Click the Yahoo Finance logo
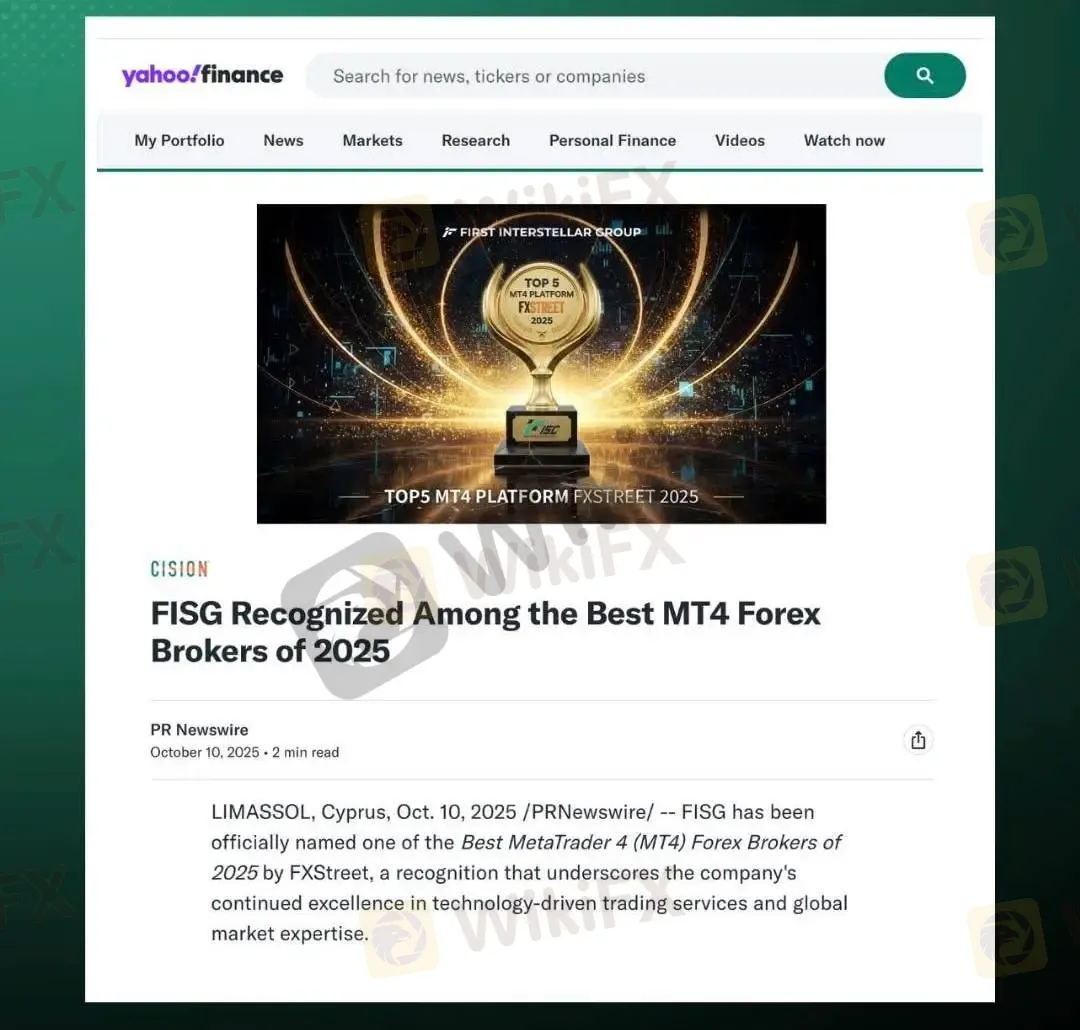 pyautogui.click(x=202, y=74)
